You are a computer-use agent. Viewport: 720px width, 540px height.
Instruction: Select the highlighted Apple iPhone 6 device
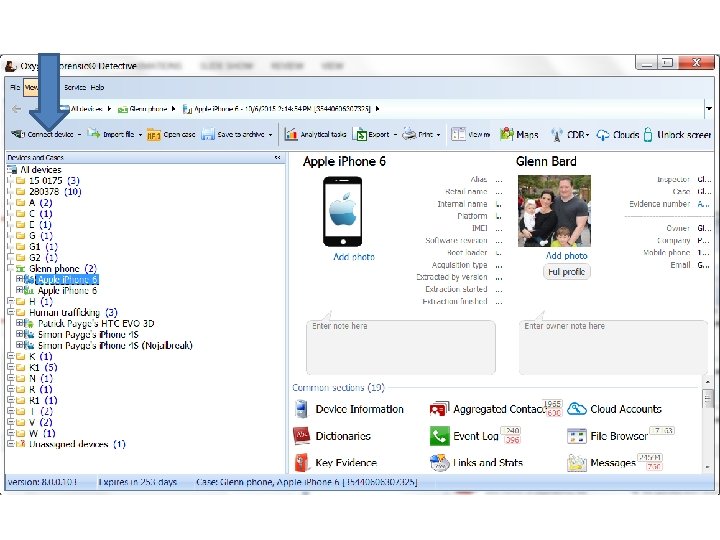(67, 279)
